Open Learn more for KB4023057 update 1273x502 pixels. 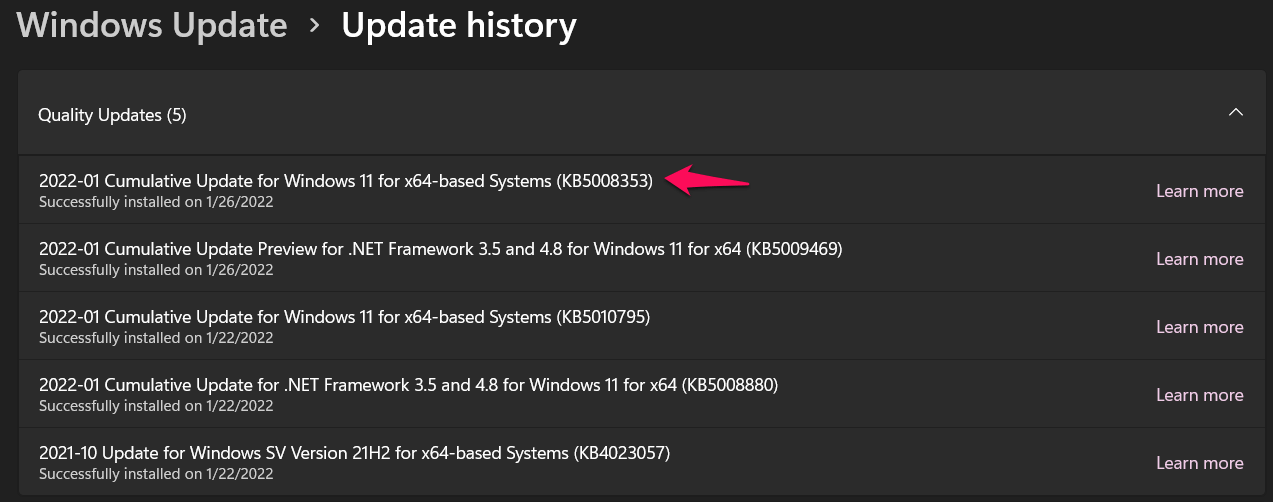pyautogui.click(x=1199, y=463)
